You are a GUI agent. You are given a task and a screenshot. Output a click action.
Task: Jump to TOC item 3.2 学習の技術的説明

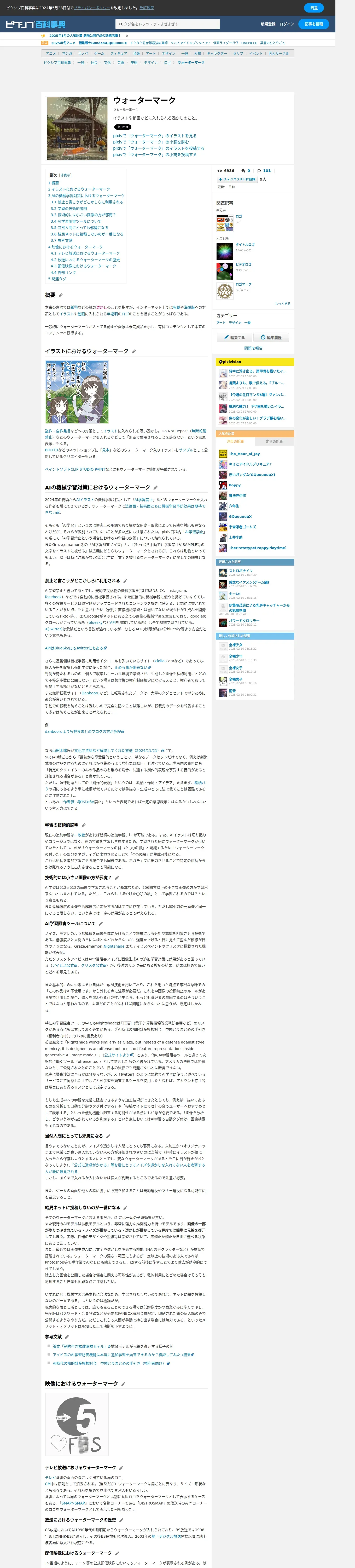(x=69, y=208)
